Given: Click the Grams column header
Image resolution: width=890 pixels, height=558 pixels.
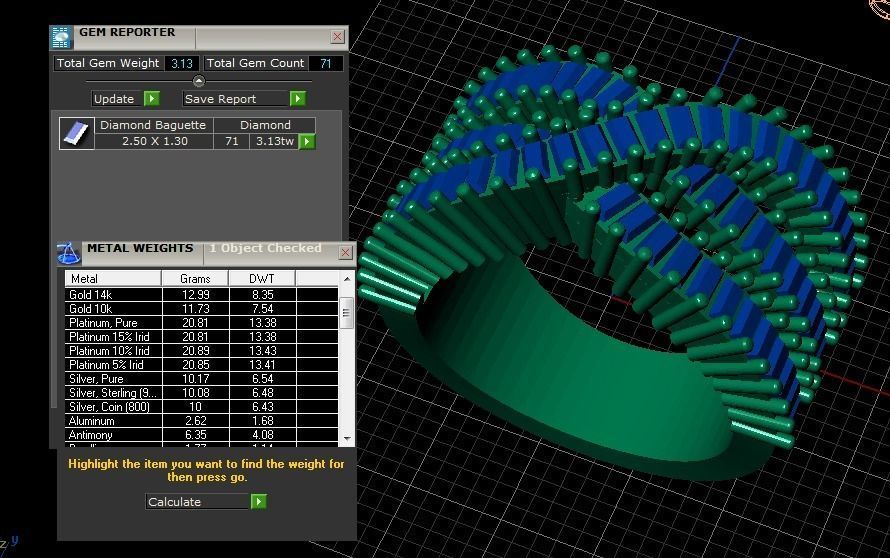Looking at the screenshot, I should 195,278.
